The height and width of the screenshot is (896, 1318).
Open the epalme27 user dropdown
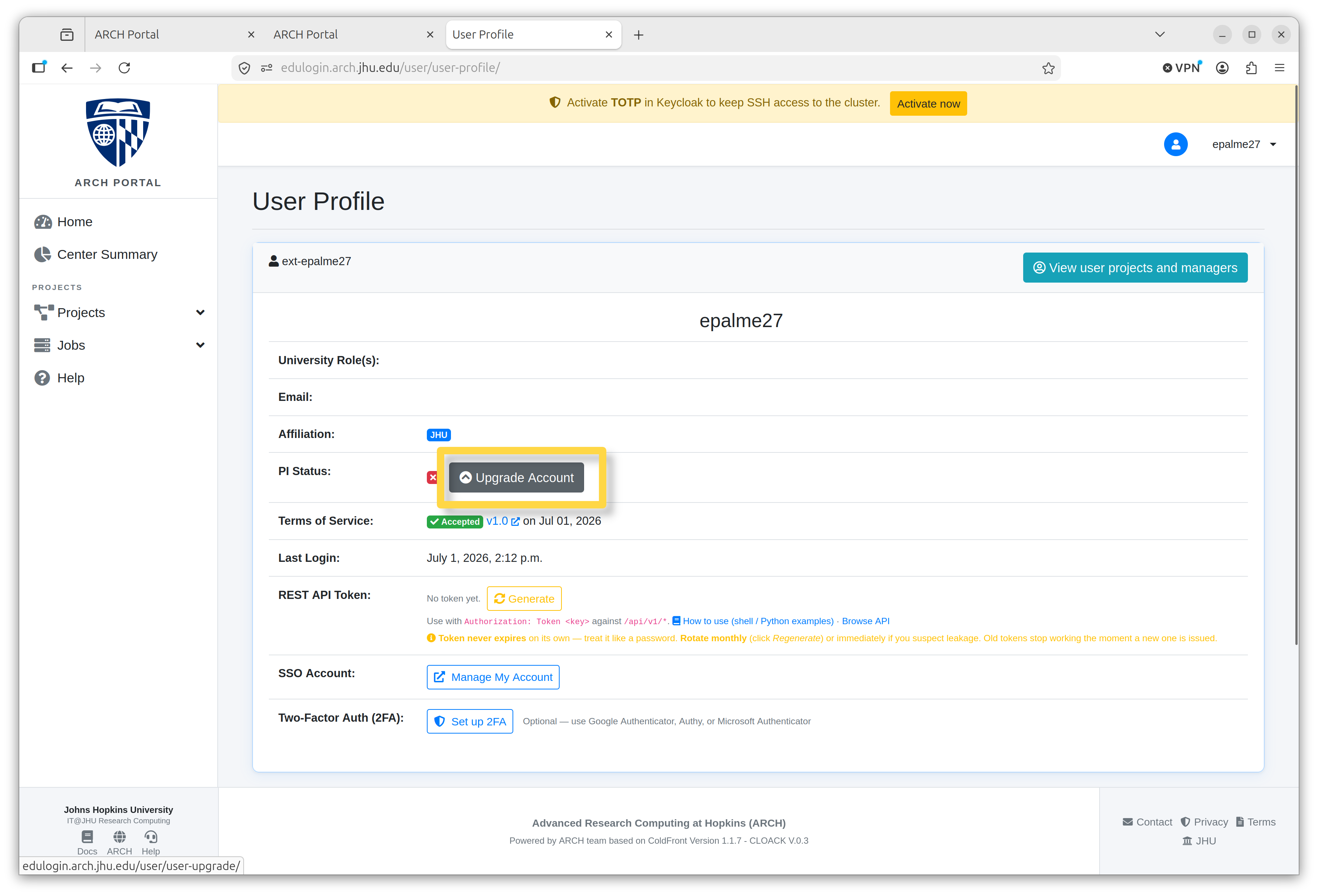coord(1244,144)
